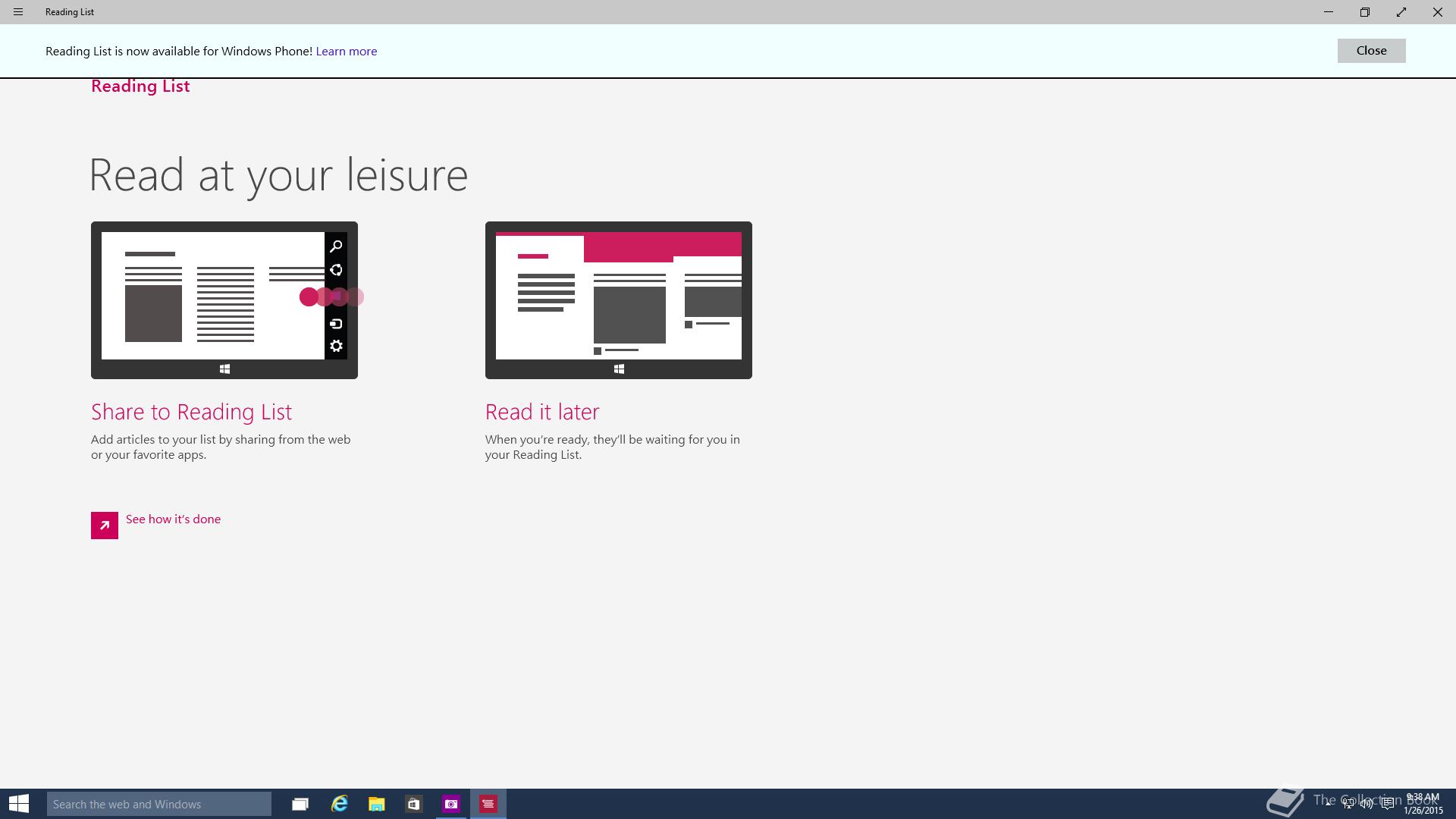This screenshot has height=819, width=1456.
Task: Minimize the Reading List window
Action: pyautogui.click(x=1329, y=12)
